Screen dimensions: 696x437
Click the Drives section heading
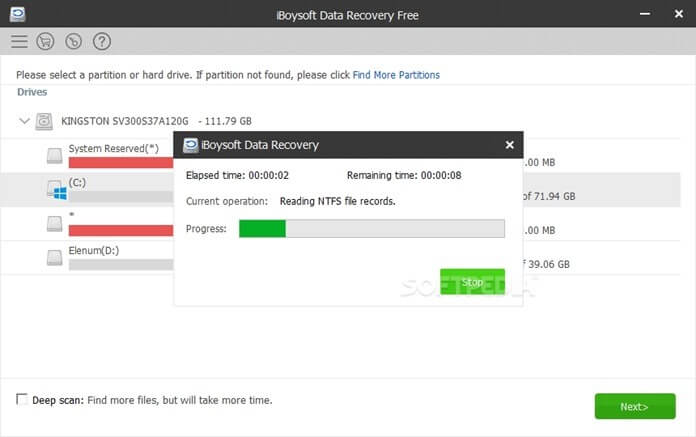(32, 92)
